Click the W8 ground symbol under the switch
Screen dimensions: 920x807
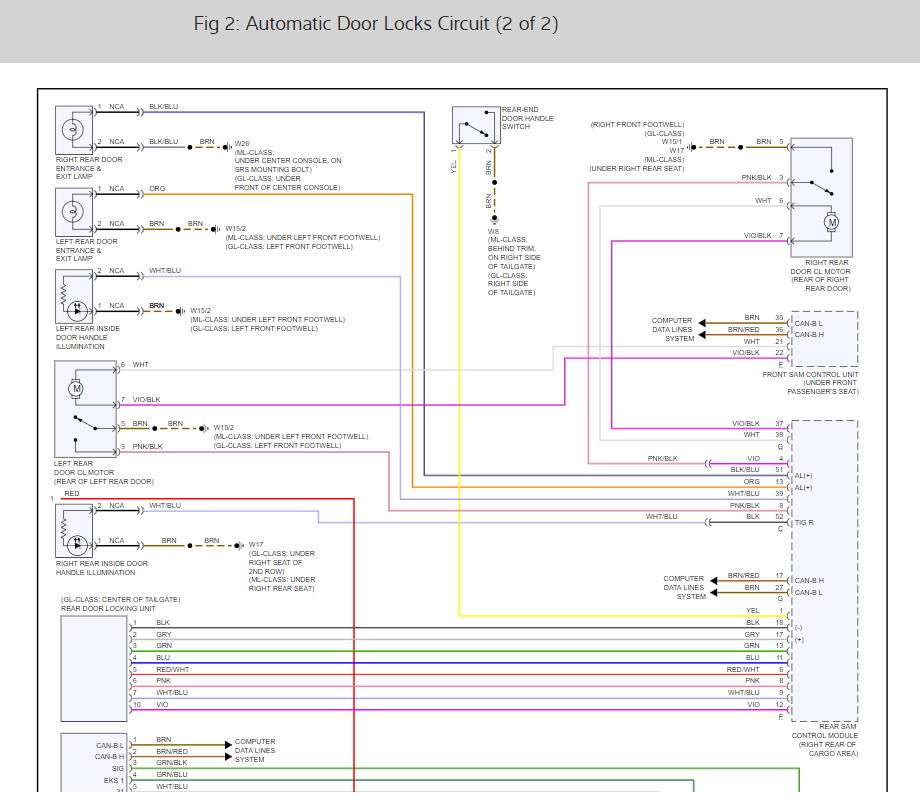click(x=495, y=220)
